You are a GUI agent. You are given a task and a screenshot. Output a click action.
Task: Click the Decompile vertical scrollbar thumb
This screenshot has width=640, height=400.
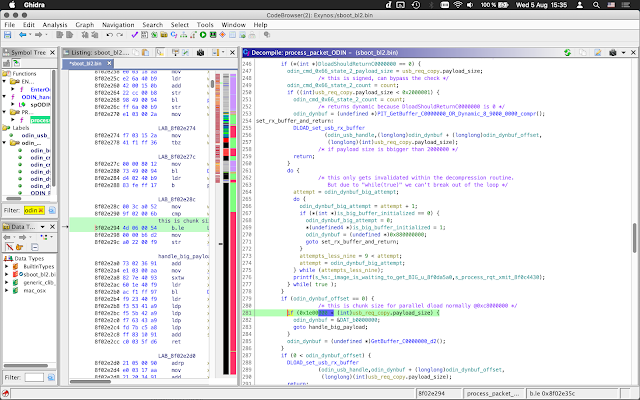635,238
